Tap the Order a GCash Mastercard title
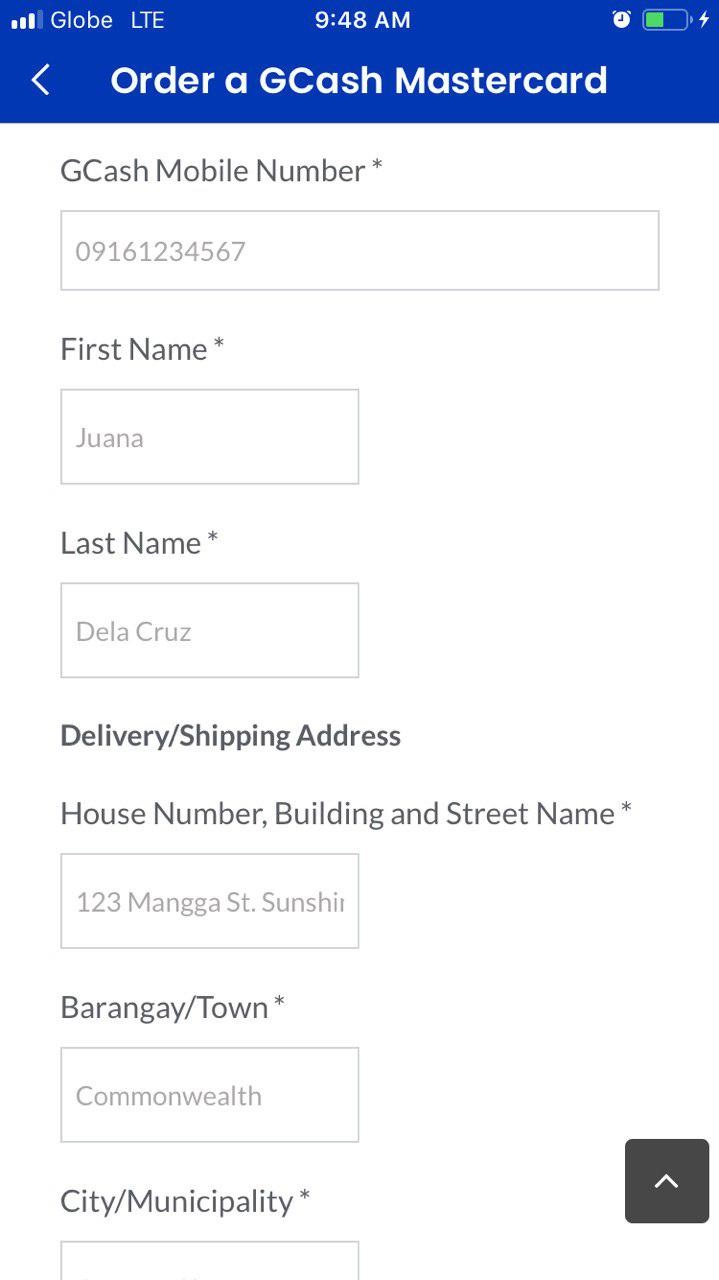The width and height of the screenshot is (719, 1280). [x=359, y=80]
